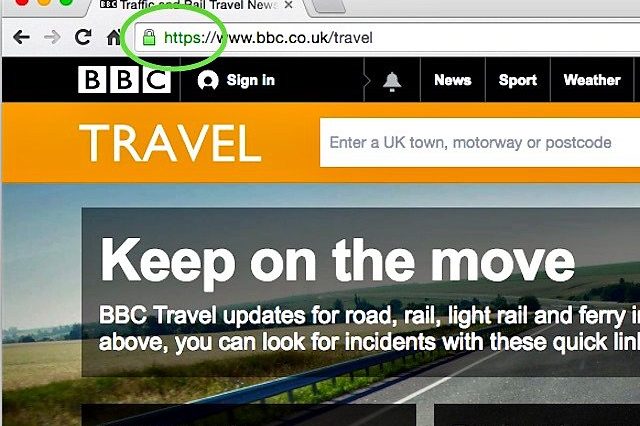Click the green padlock security icon
The width and height of the screenshot is (640, 426).
point(149,38)
